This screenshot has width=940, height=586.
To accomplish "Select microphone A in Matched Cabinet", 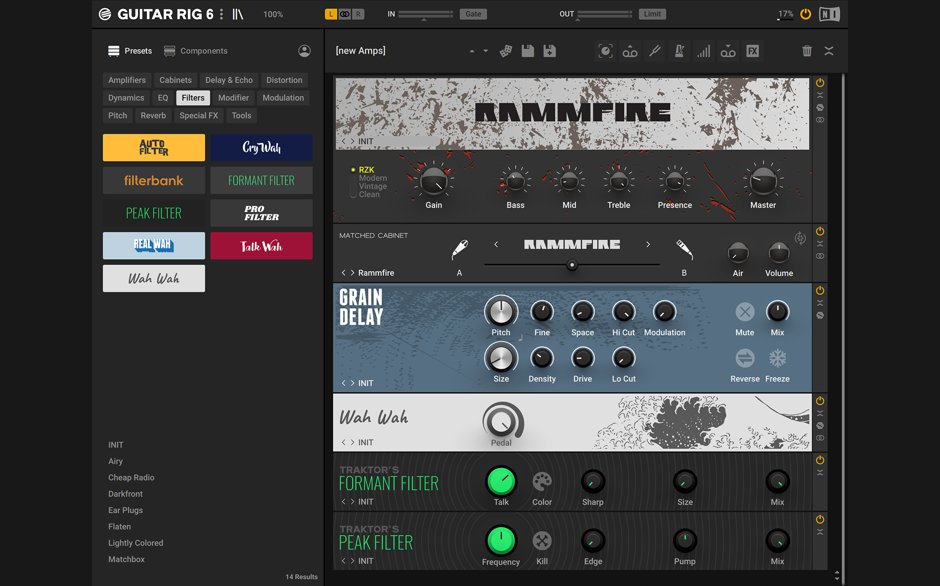I will point(460,250).
